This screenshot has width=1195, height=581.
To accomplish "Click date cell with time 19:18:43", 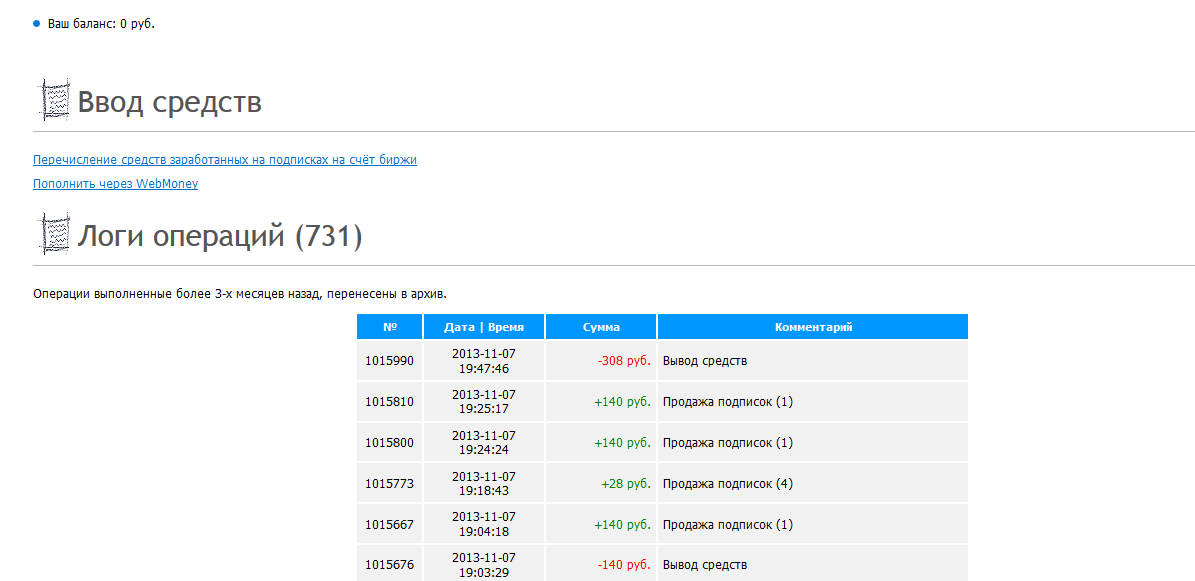I will pos(484,483).
